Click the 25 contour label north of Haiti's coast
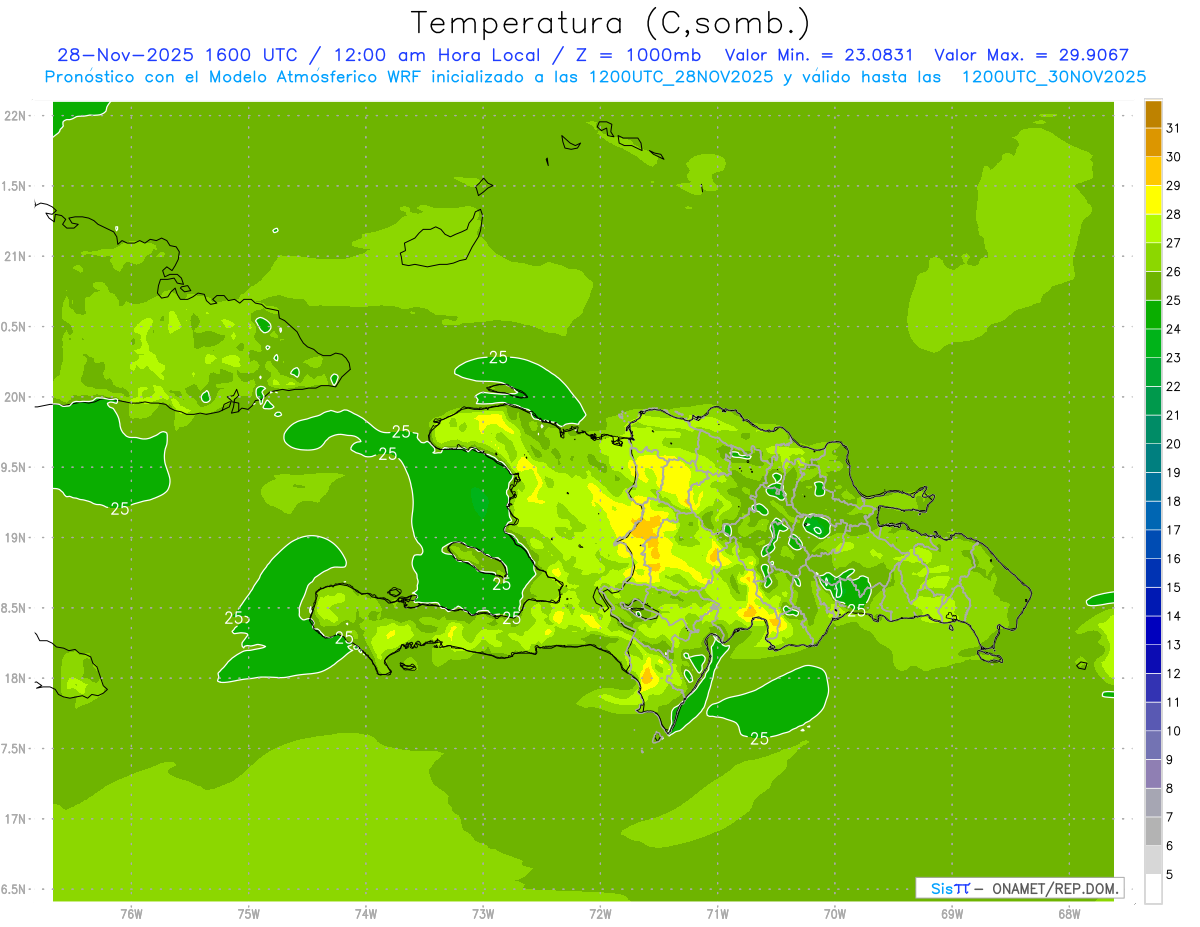 [x=497, y=358]
